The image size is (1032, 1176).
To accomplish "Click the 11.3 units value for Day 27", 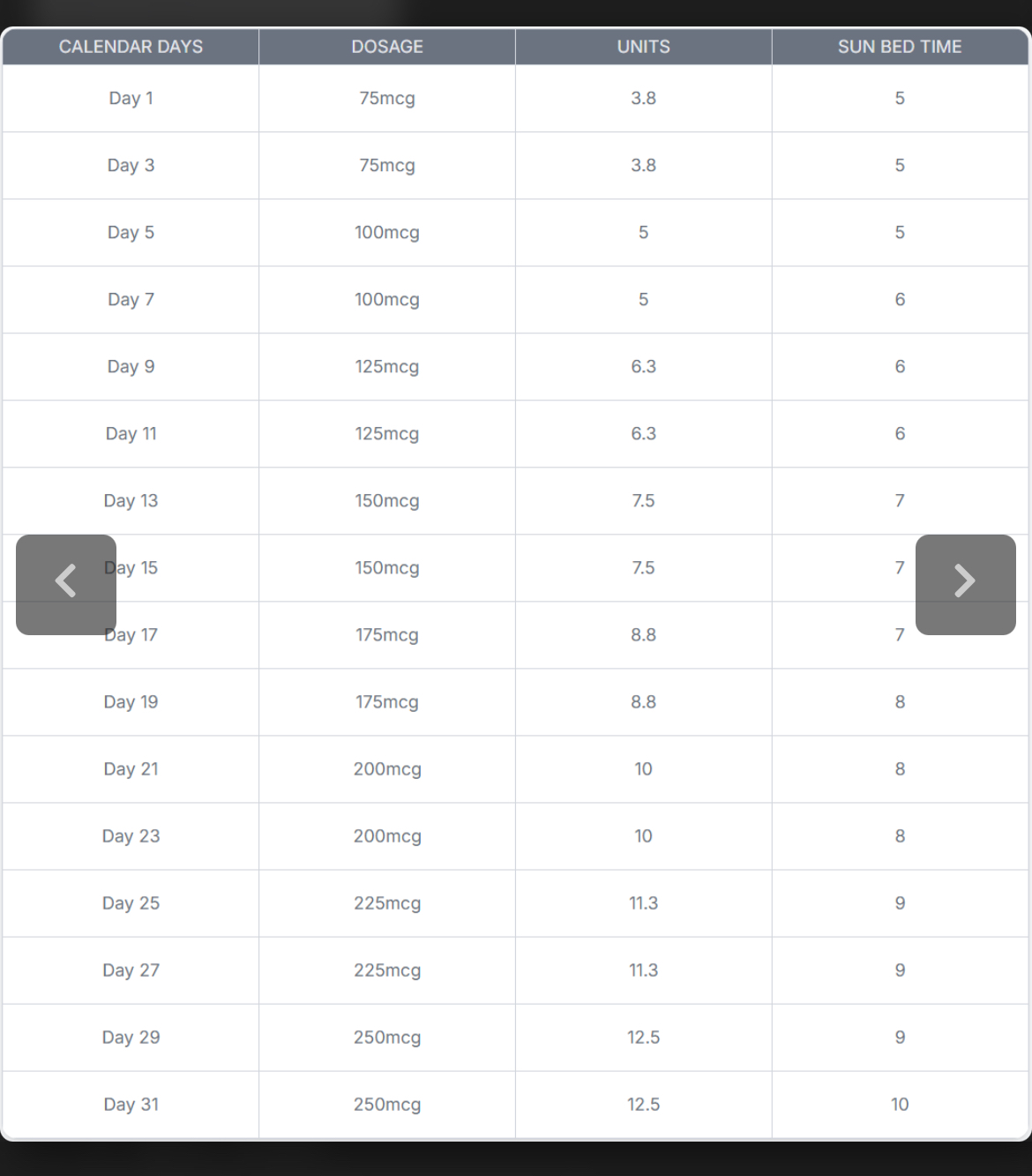I will coord(643,970).
